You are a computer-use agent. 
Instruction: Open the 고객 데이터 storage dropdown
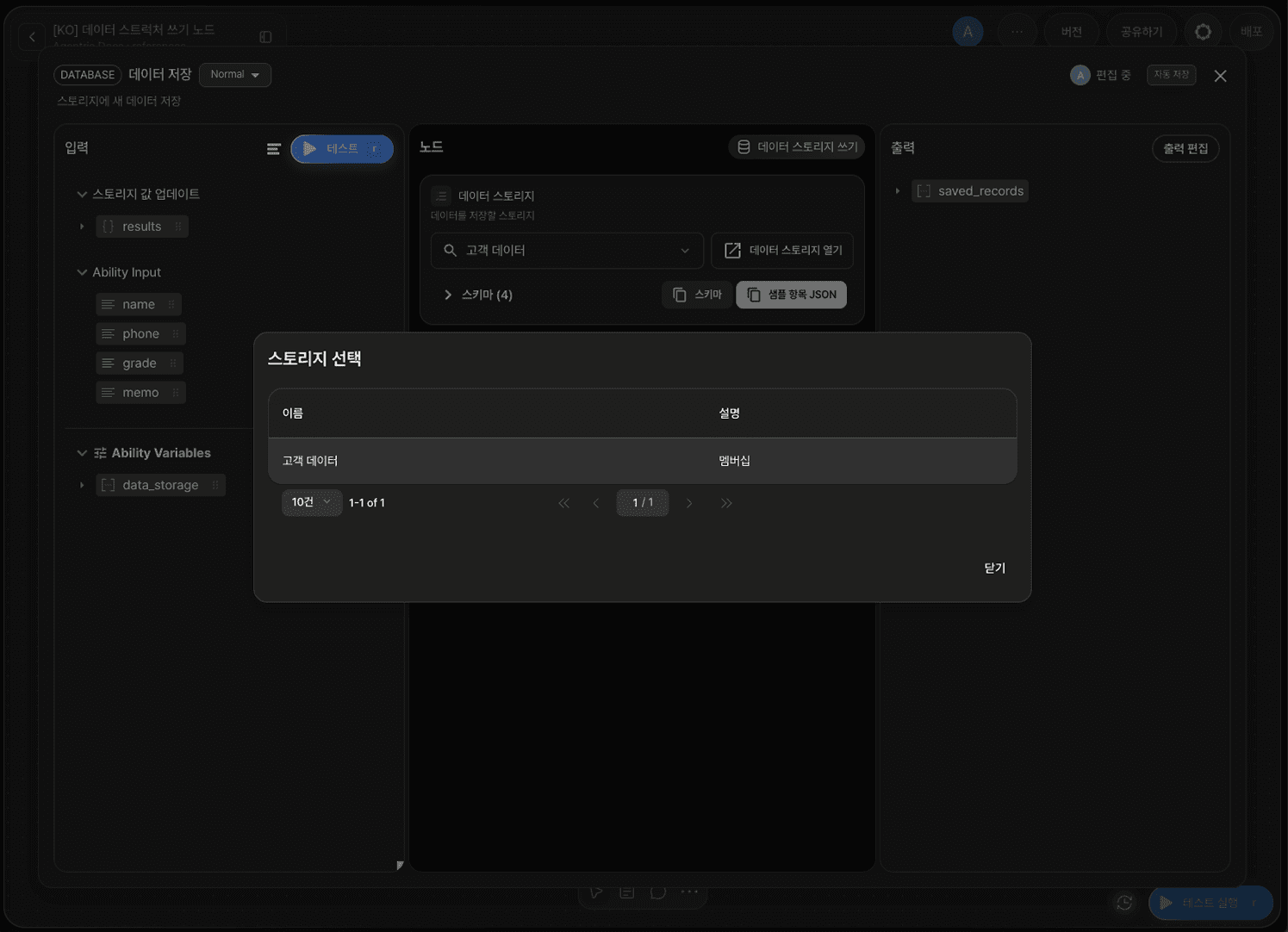[567, 251]
